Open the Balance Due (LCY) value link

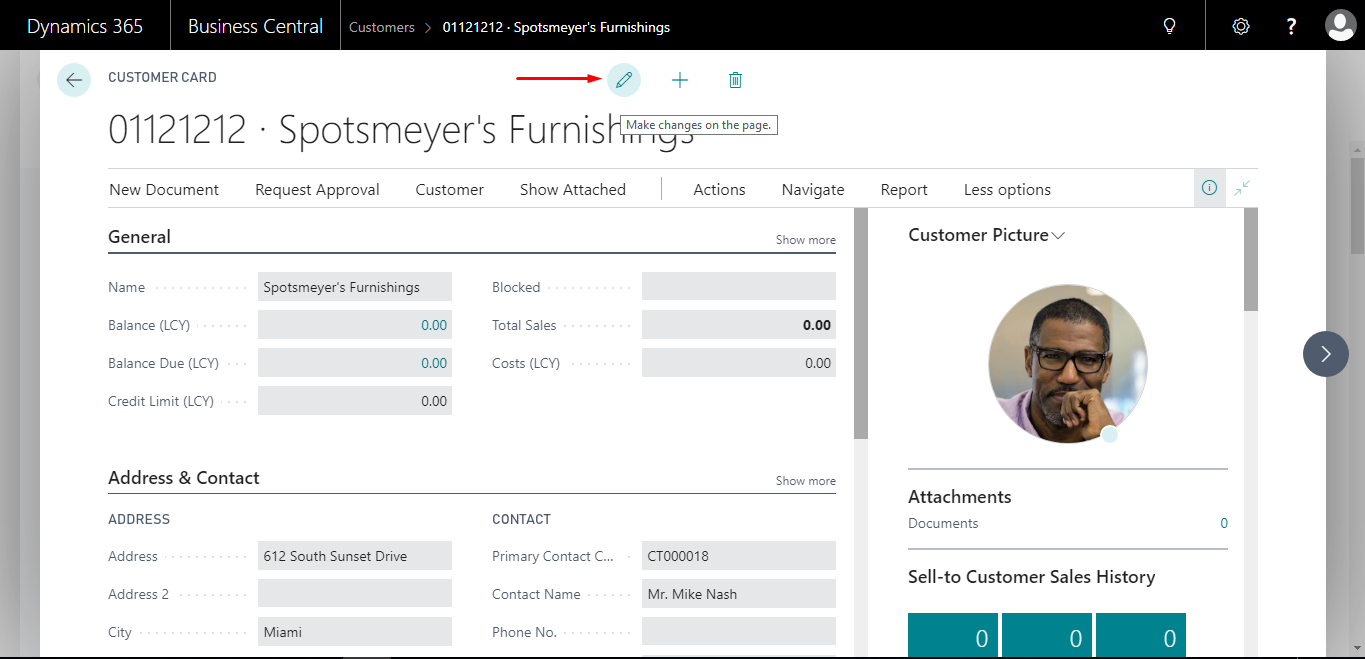click(x=434, y=363)
